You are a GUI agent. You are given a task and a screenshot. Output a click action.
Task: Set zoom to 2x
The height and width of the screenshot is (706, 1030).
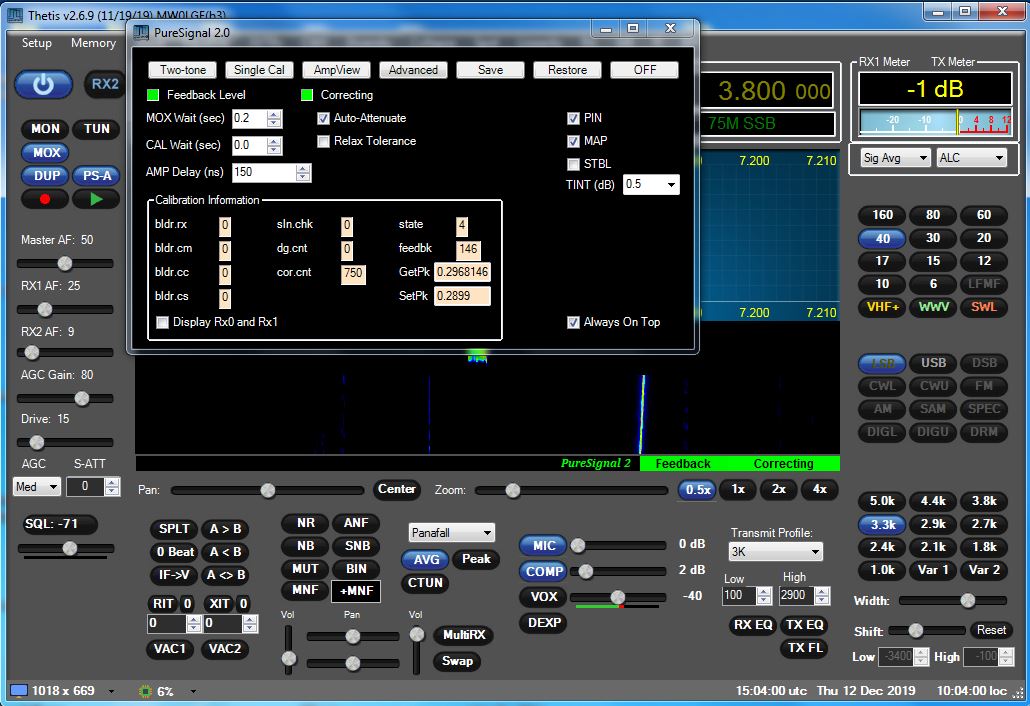point(778,489)
